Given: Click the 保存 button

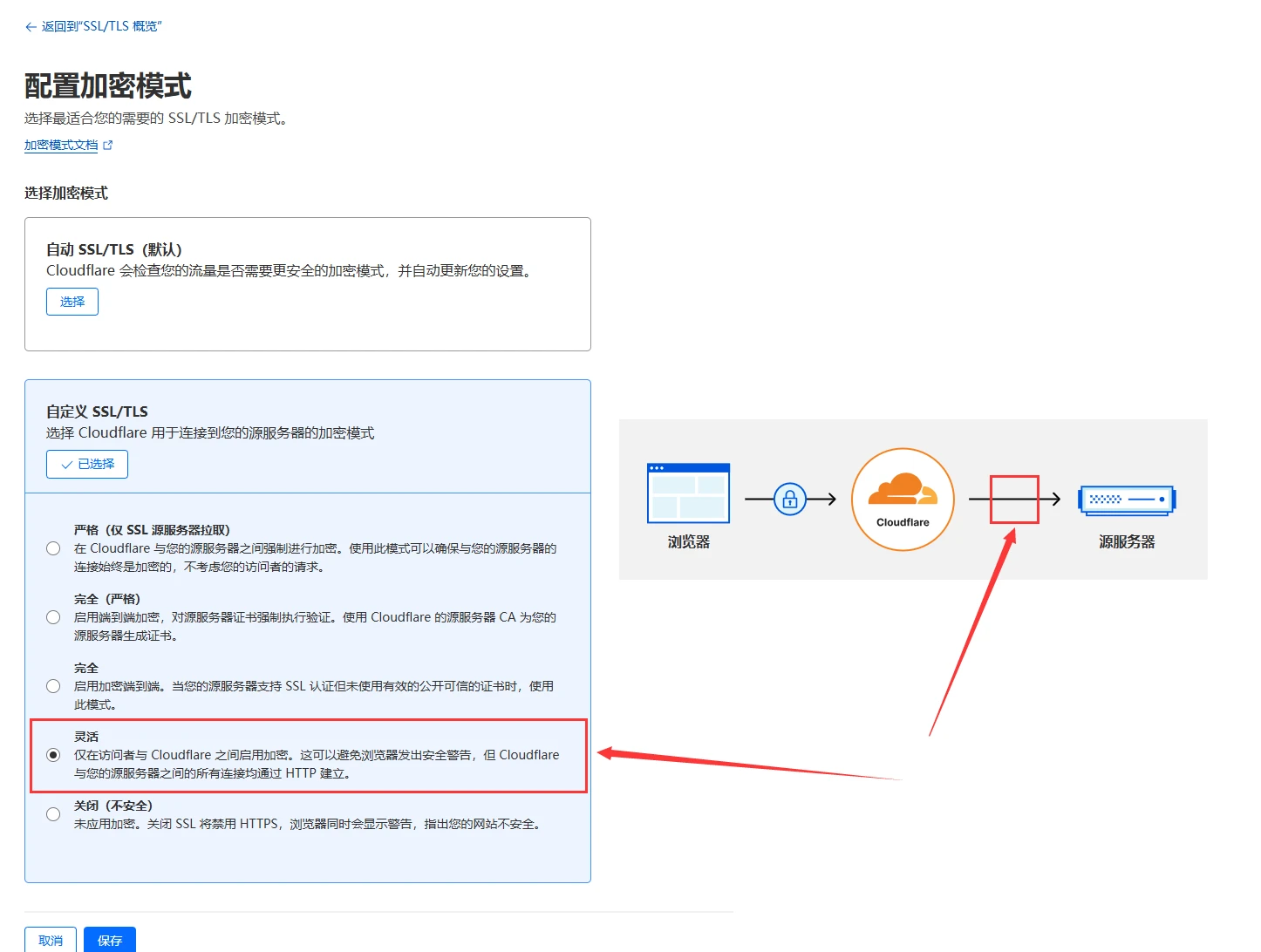Looking at the screenshot, I should (110, 940).
